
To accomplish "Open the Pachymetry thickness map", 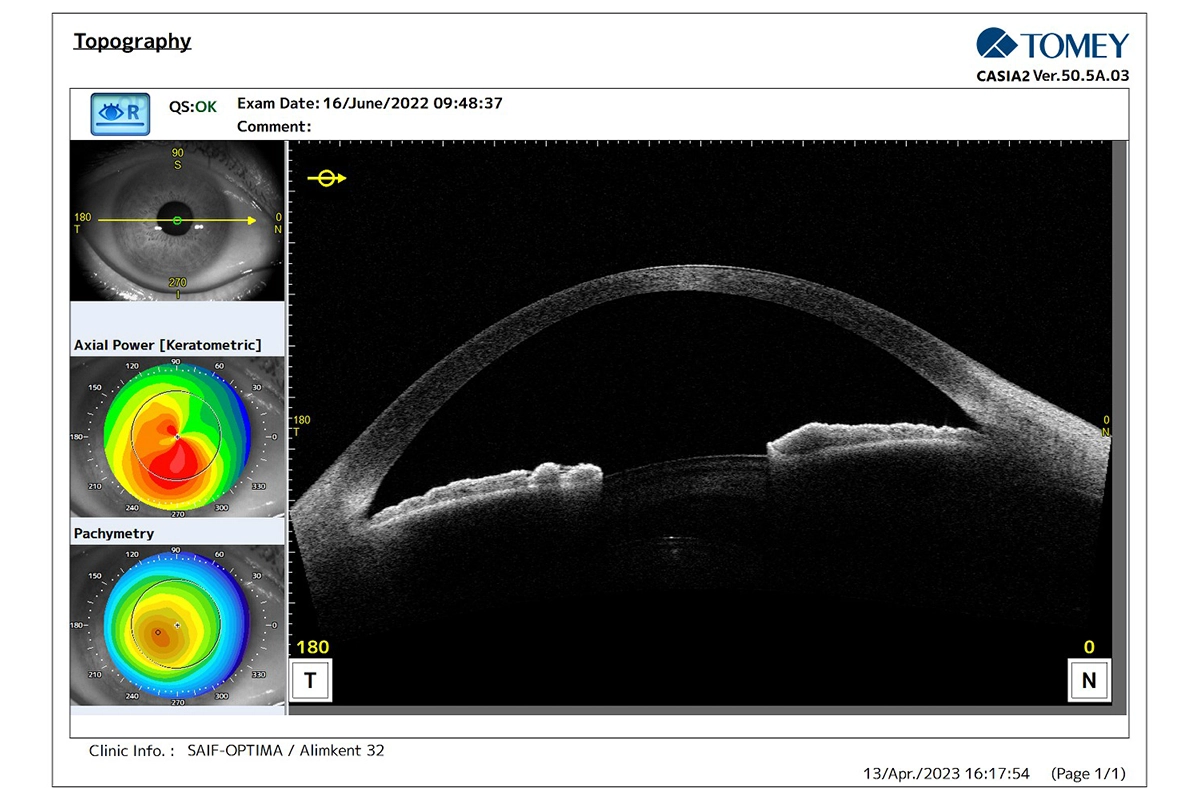I will 178,625.
